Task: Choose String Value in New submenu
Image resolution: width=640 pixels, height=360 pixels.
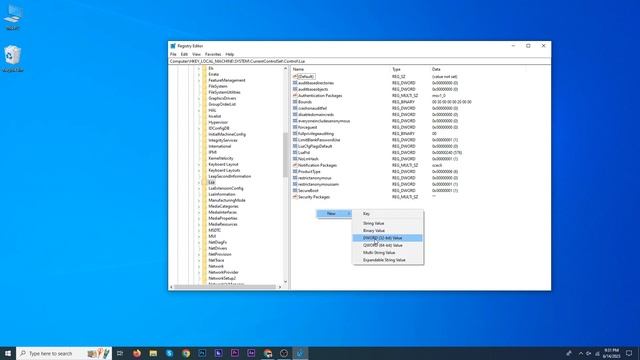Action: (387, 224)
